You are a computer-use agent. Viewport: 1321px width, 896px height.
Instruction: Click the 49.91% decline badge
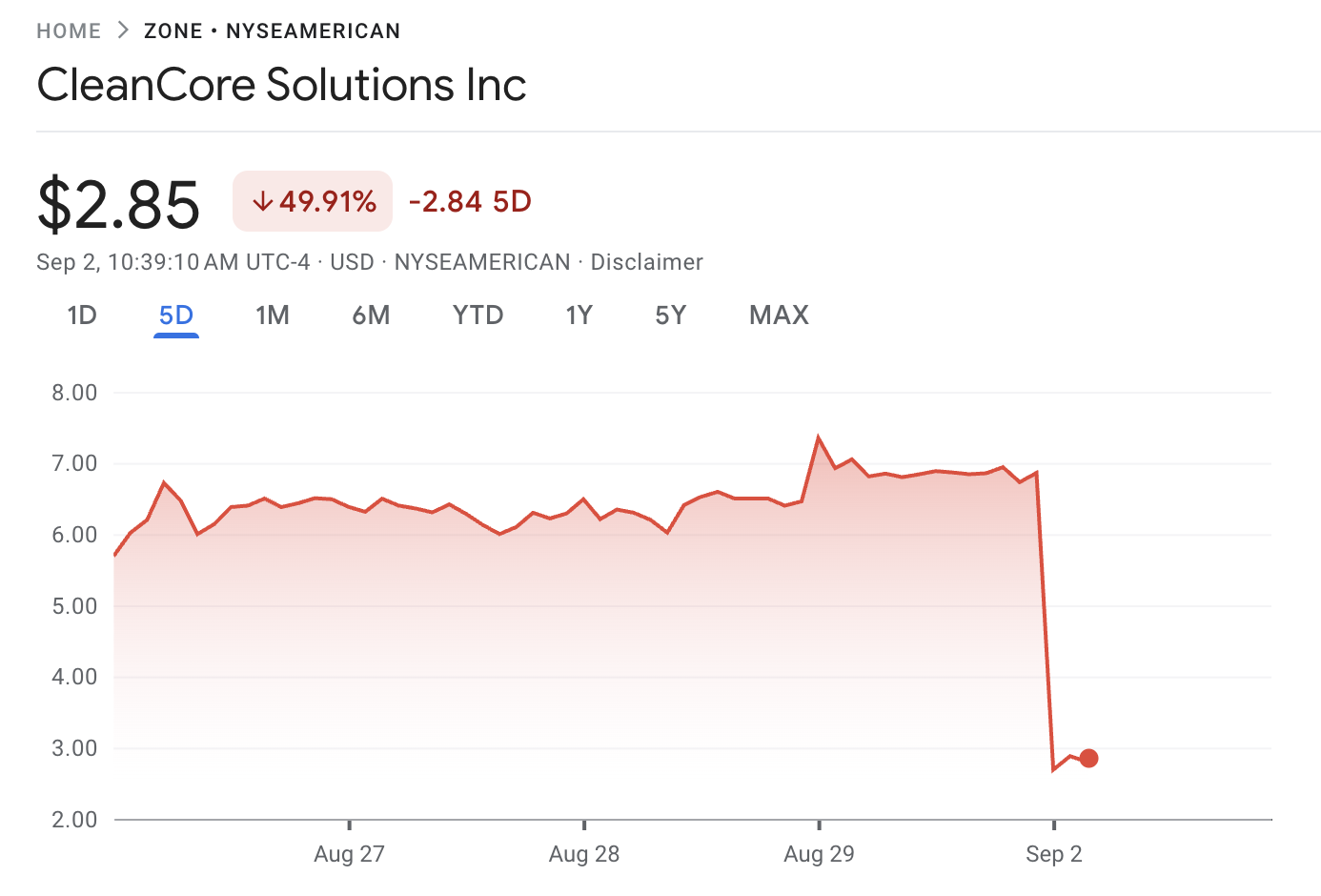pos(312,201)
